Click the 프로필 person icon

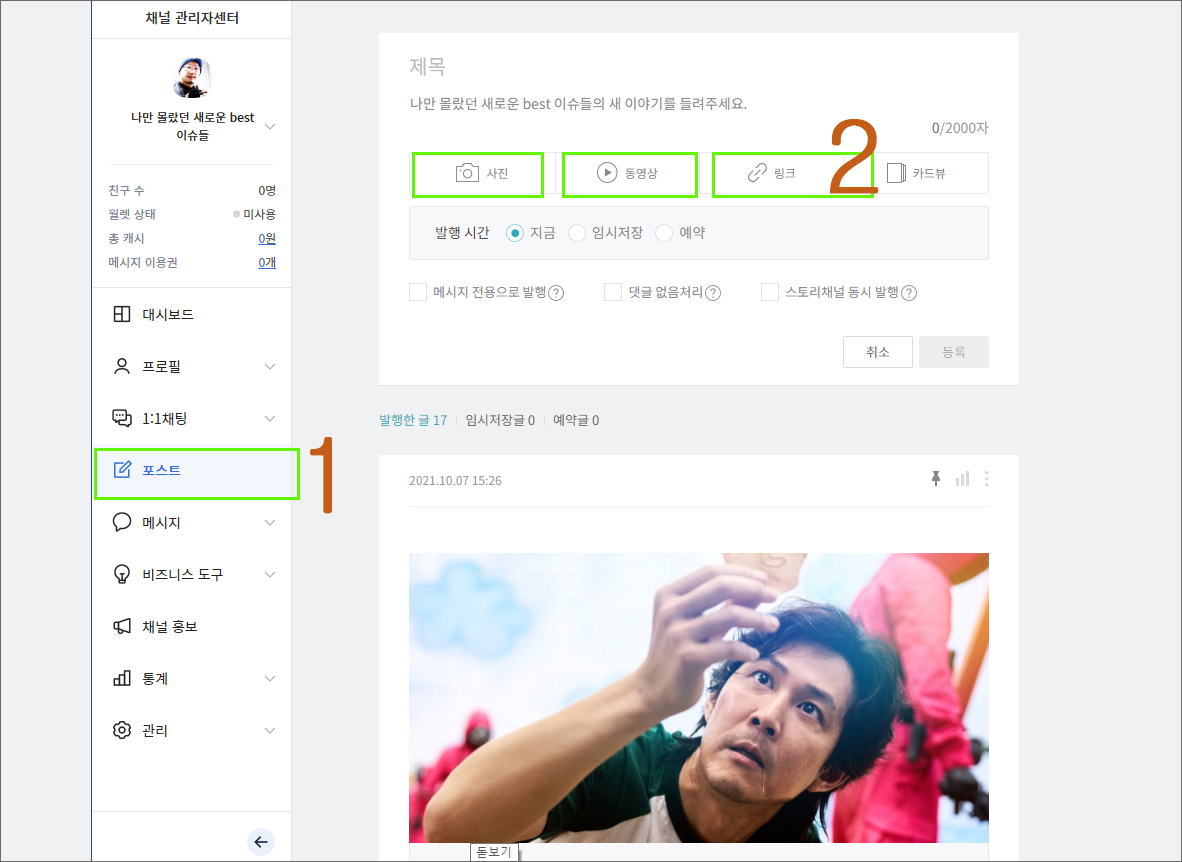121,367
